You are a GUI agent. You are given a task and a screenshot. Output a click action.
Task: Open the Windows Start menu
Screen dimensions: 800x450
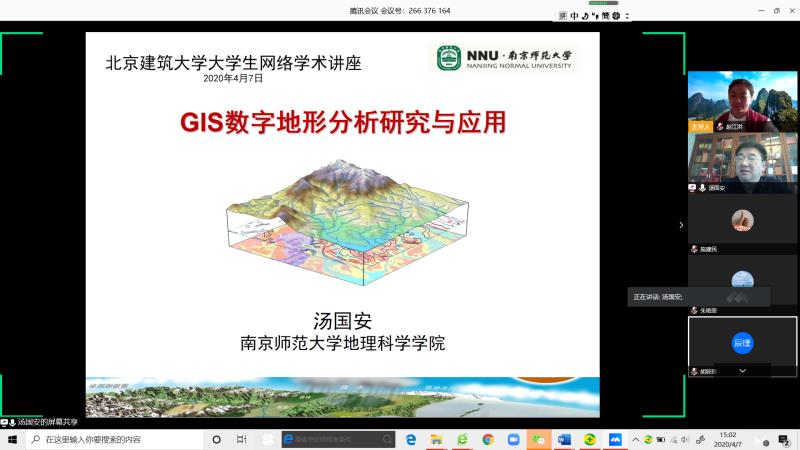coord(13,439)
